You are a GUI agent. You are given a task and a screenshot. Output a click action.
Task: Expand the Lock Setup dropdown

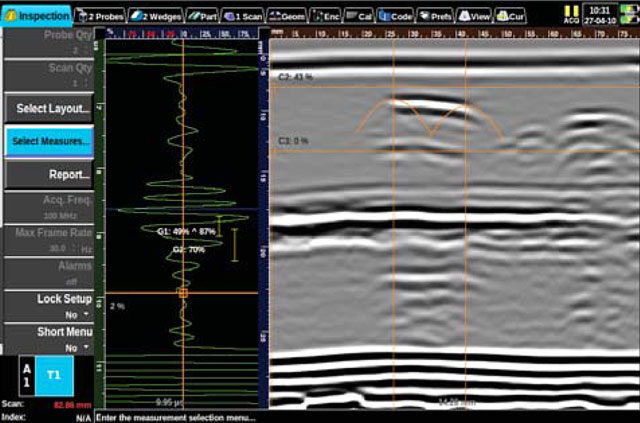click(48, 305)
